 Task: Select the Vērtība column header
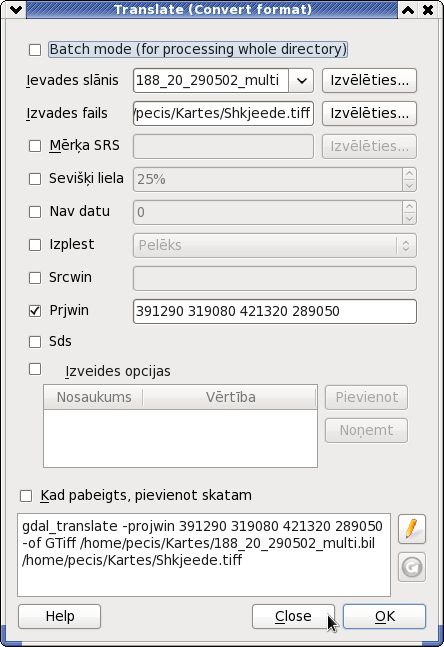[230, 397]
